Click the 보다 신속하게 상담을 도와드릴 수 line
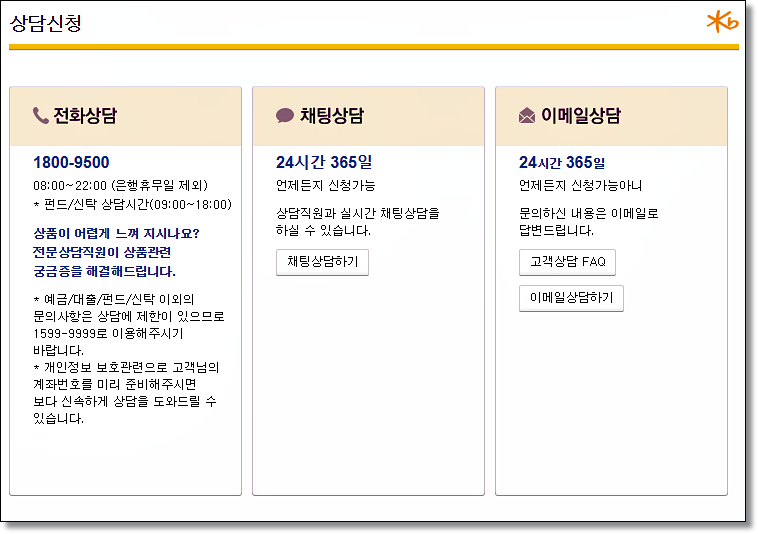Screen dimensions: 758x534 (125, 401)
